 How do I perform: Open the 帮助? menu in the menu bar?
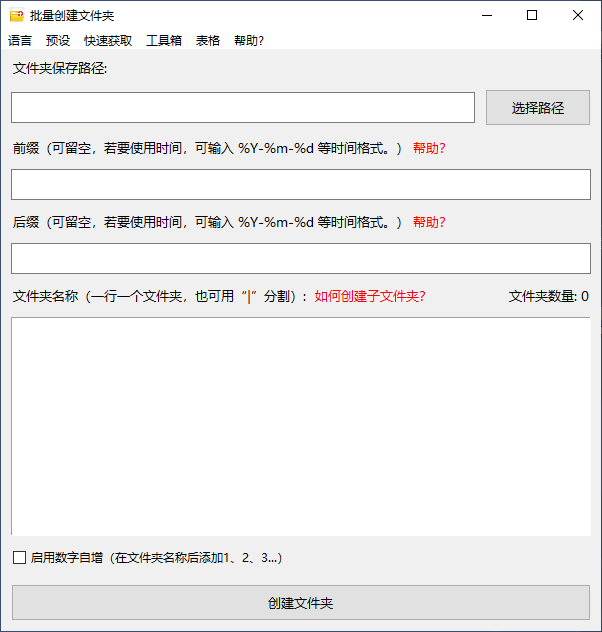tap(249, 41)
